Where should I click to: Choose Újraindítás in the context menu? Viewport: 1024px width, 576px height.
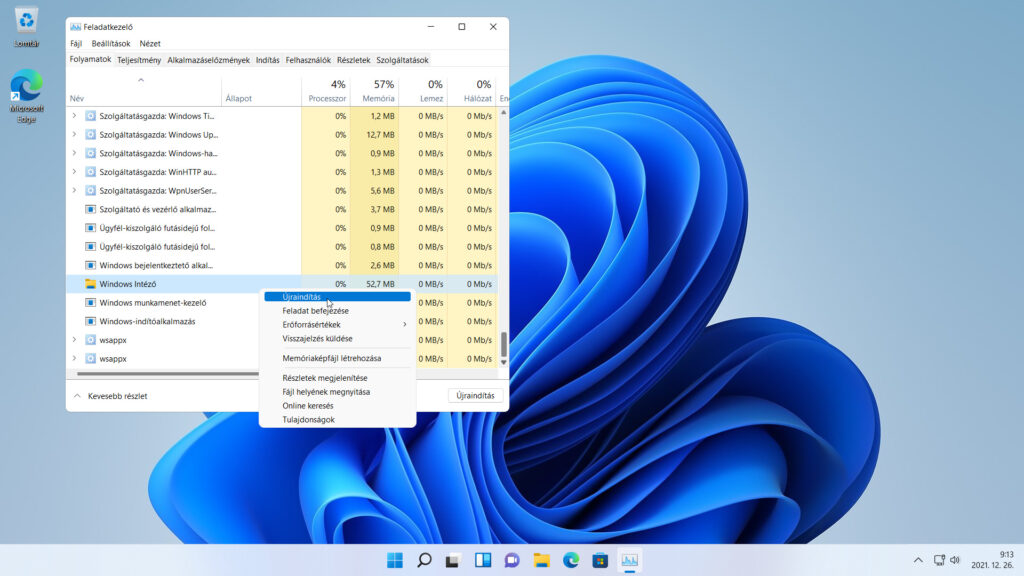click(x=337, y=296)
